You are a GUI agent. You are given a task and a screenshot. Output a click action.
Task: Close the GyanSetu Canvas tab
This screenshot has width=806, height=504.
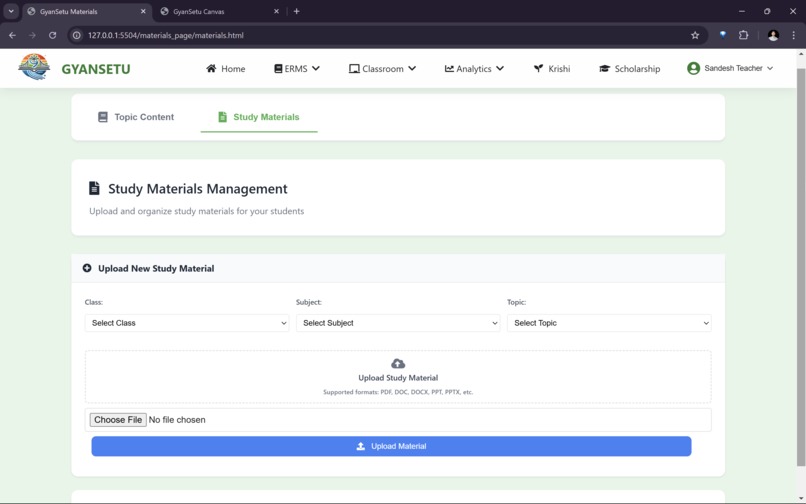pos(276,11)
